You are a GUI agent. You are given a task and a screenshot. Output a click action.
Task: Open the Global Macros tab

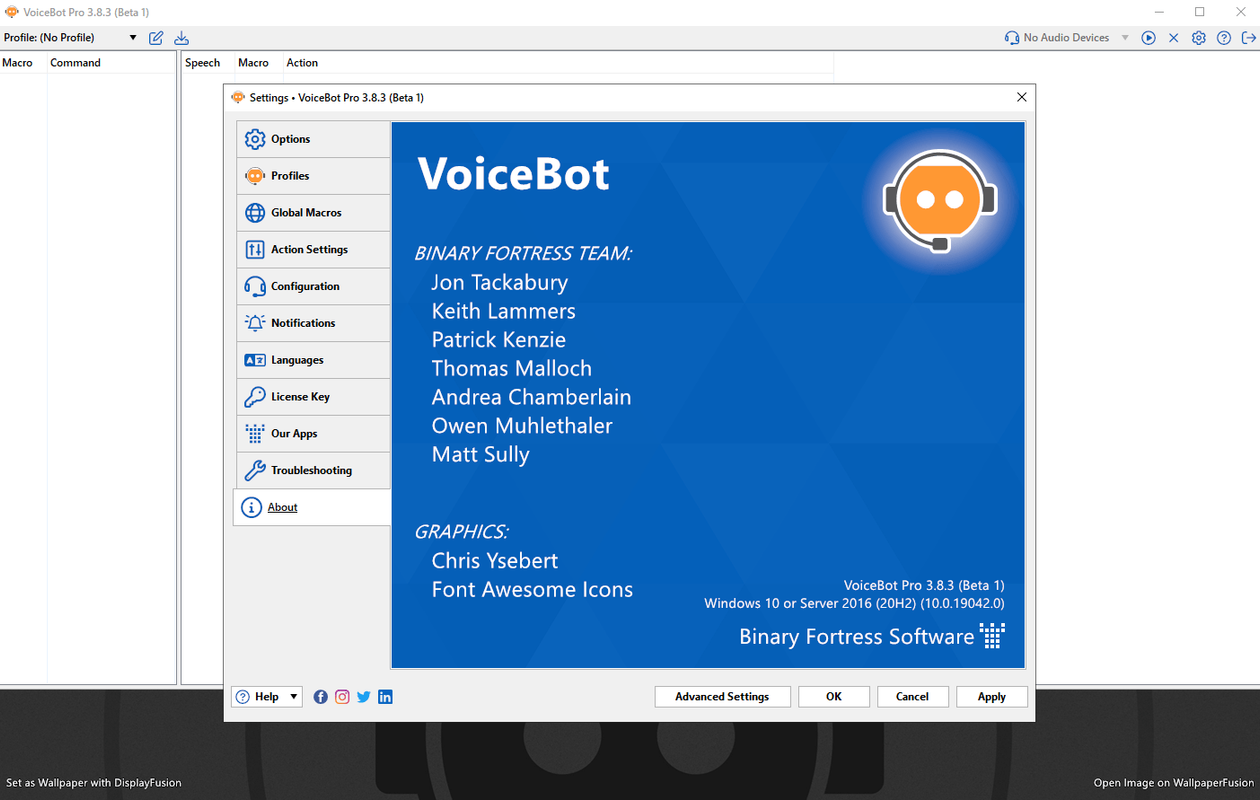[313, 213]
